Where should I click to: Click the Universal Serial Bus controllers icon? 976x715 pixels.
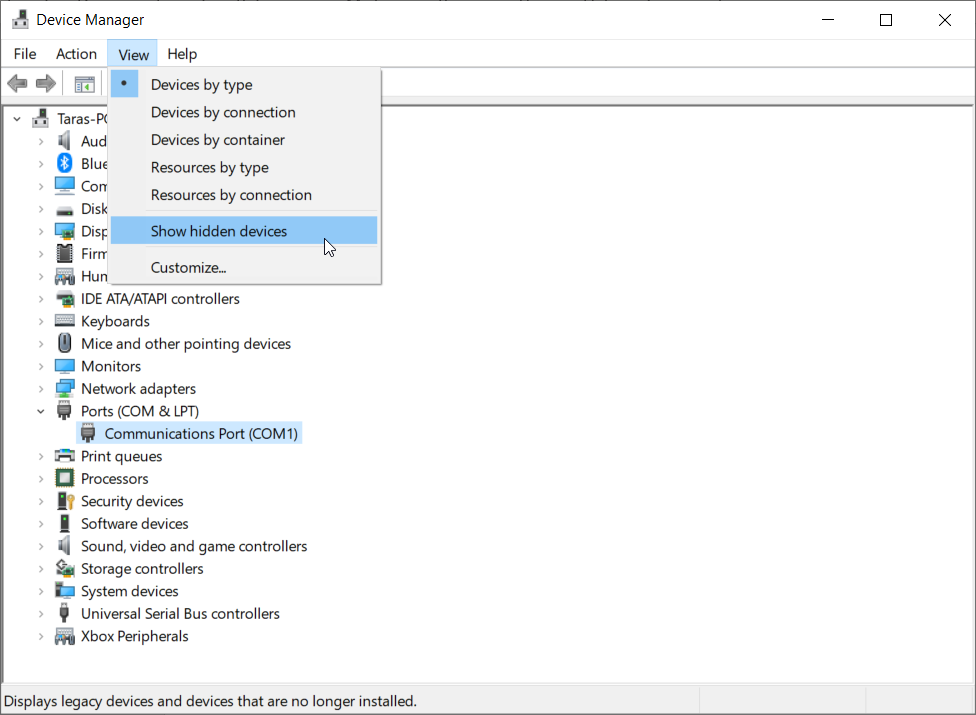65,613
